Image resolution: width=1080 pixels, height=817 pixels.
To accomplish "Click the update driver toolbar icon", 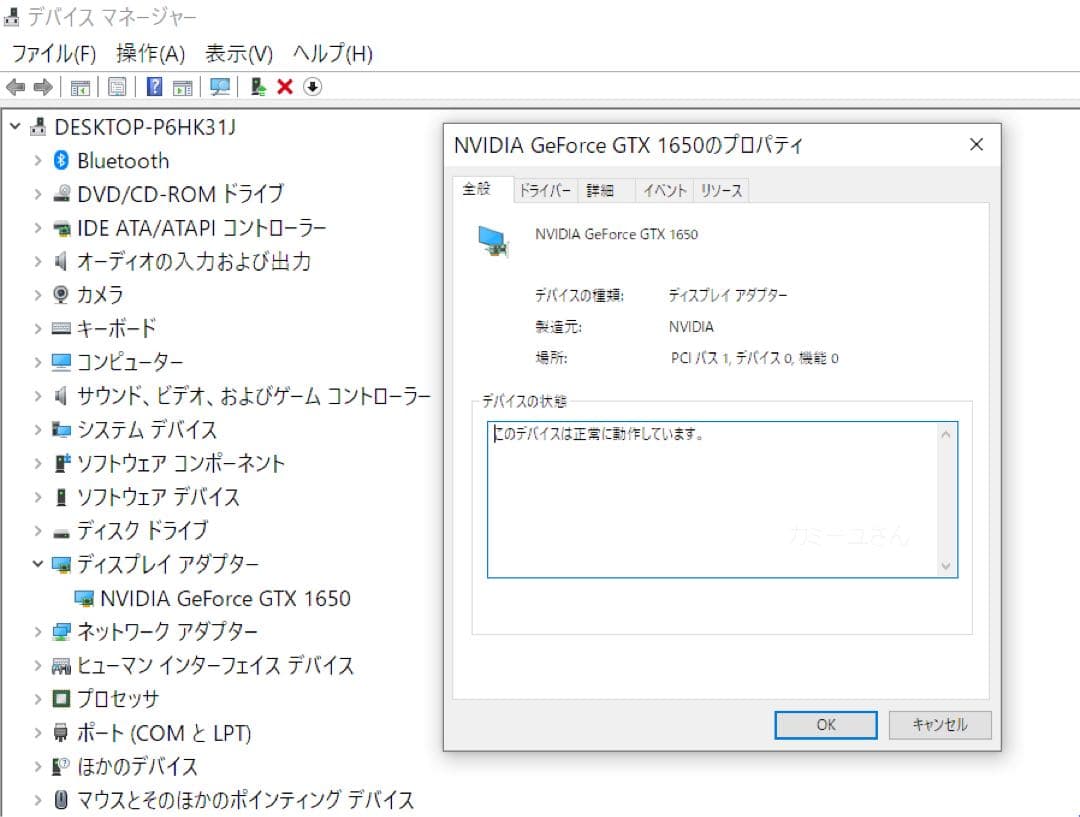I will pyautogui.click(x=258, y=87).
